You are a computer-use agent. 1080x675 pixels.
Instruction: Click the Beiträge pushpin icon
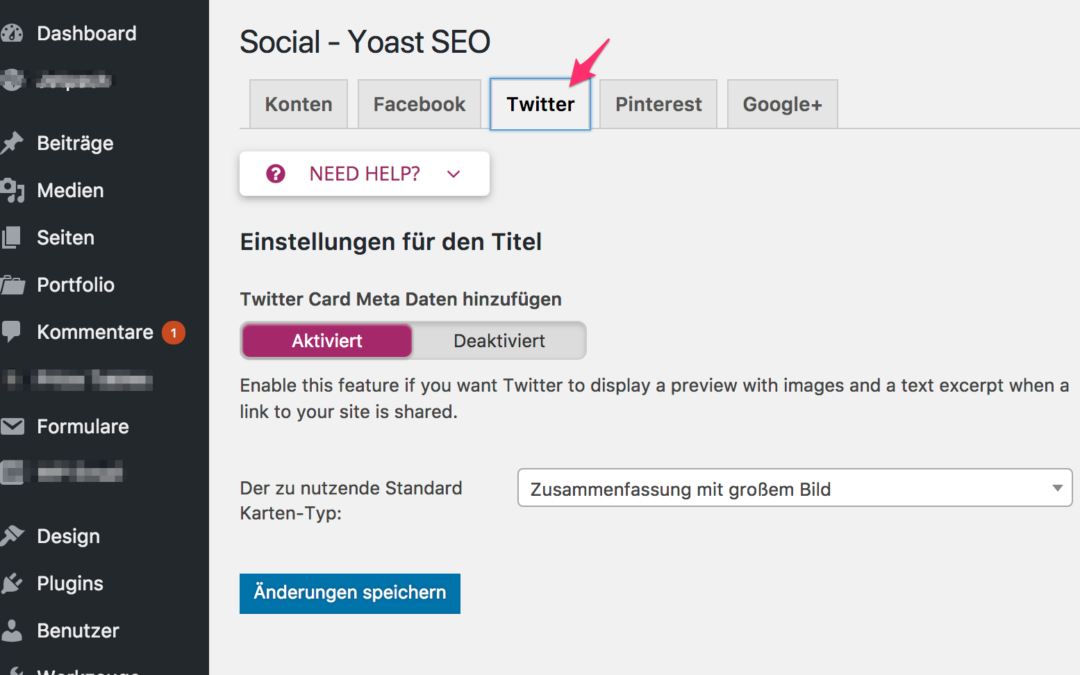tap(11, 143)
